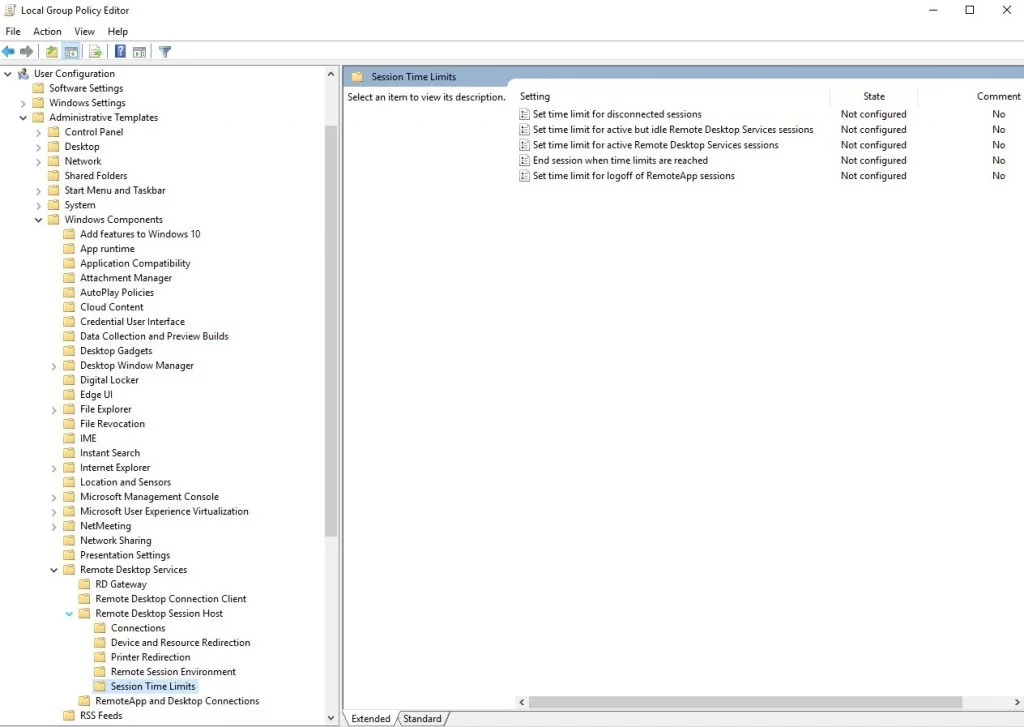Open the View menu
This screenshot has height=727, width=1024.
click(x=84, y=31)
